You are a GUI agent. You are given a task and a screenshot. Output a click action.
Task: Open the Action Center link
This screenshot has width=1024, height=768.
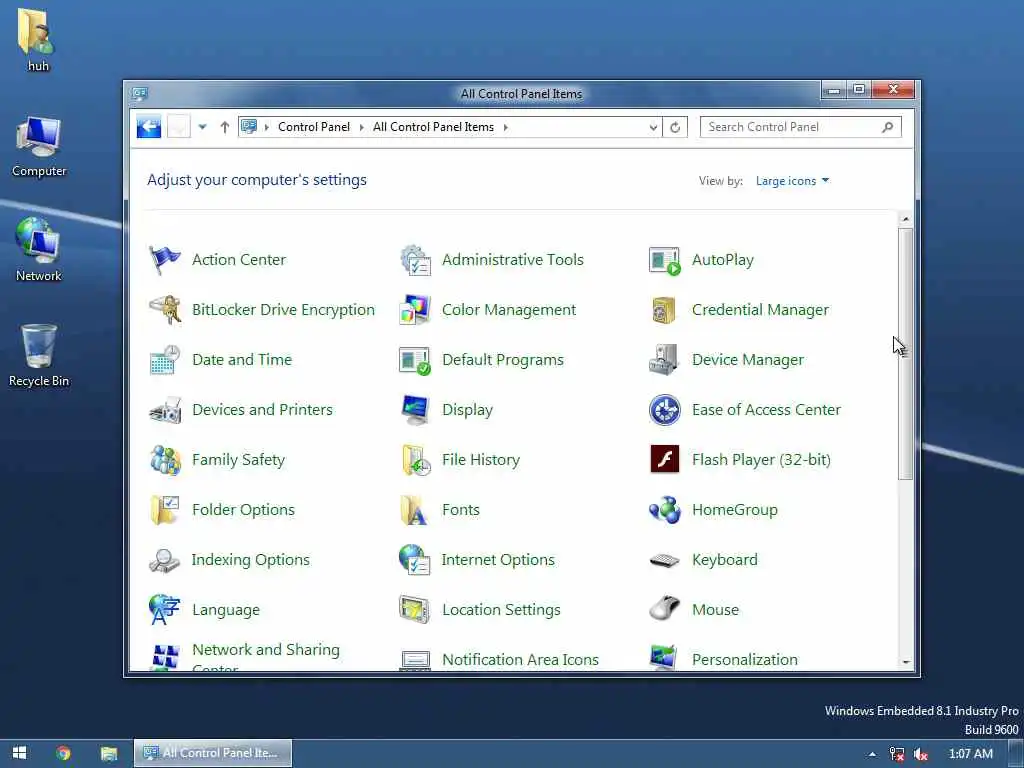coord(239,260)
